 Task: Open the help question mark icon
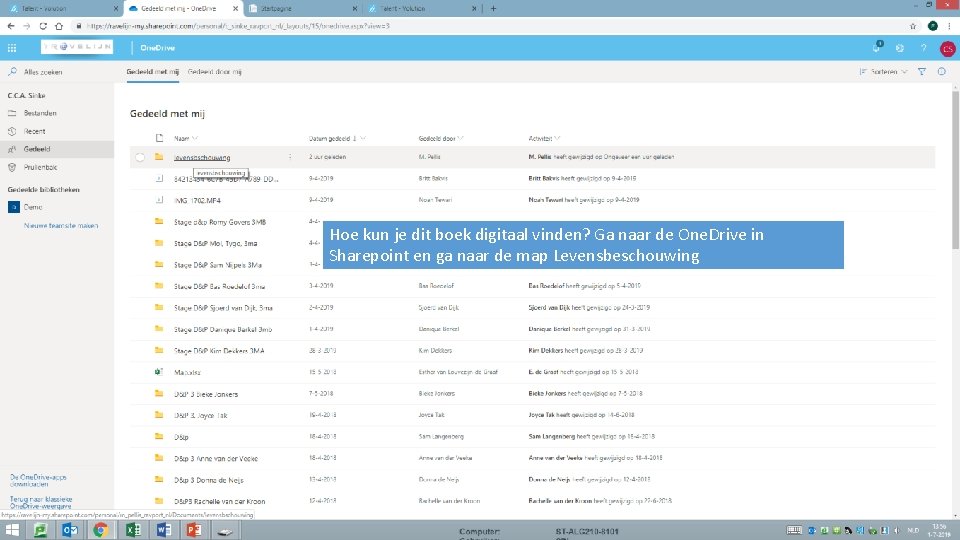click(923, 48)
